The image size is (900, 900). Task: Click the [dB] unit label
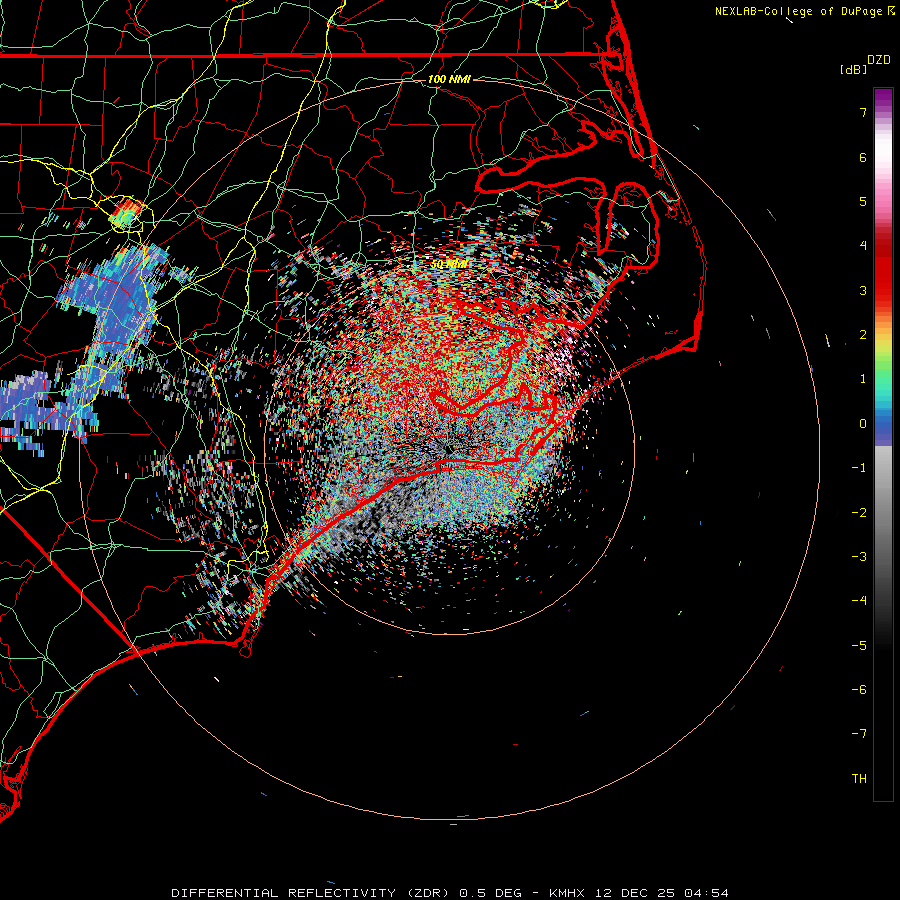point(852,69)
